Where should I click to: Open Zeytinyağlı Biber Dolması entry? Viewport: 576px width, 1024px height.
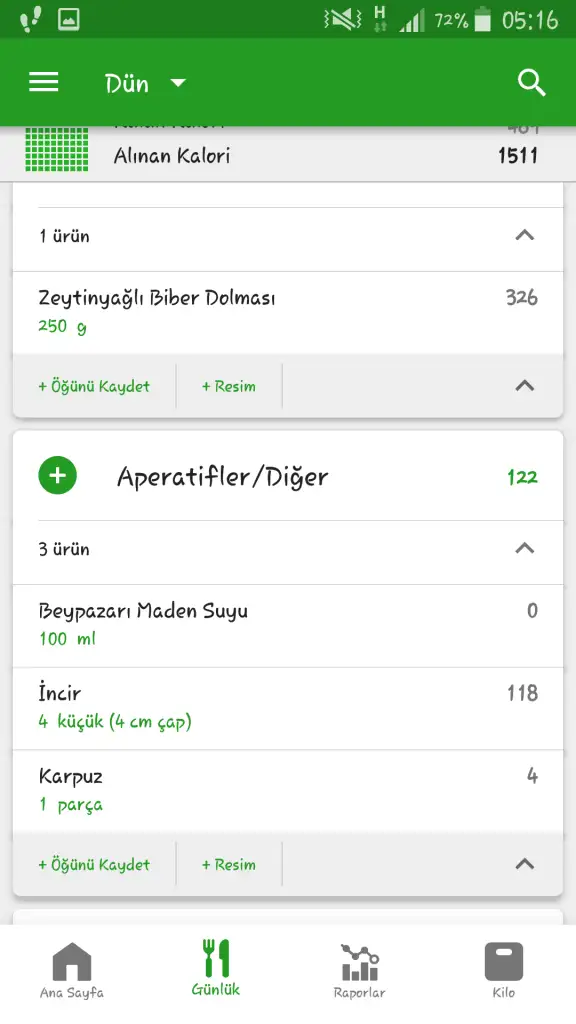(x=288, y=313)
